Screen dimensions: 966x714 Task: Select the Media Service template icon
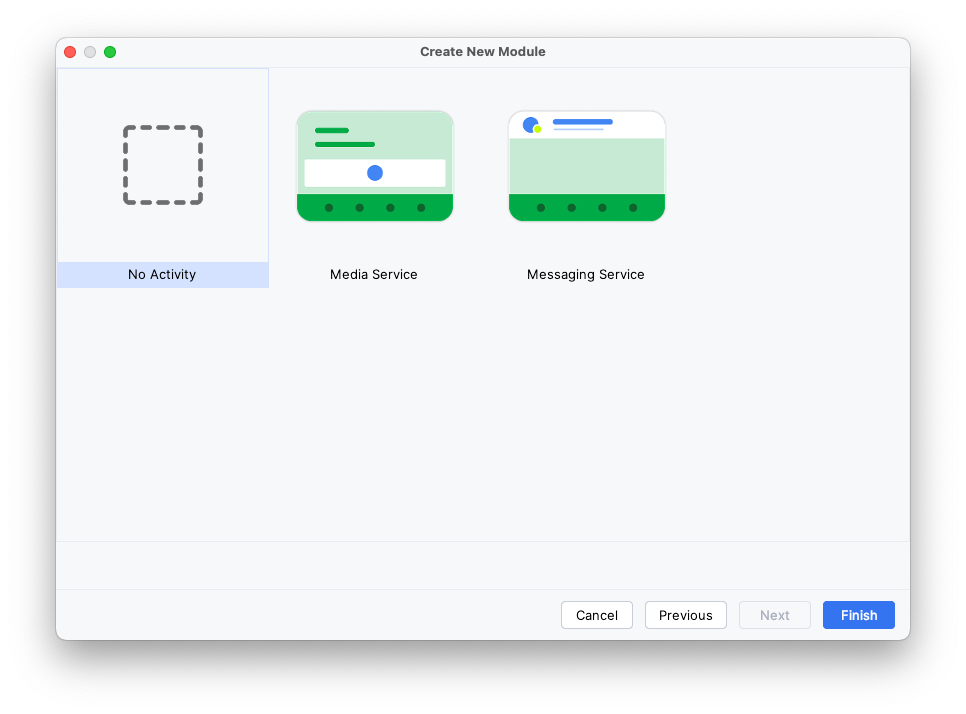(374, 165)
